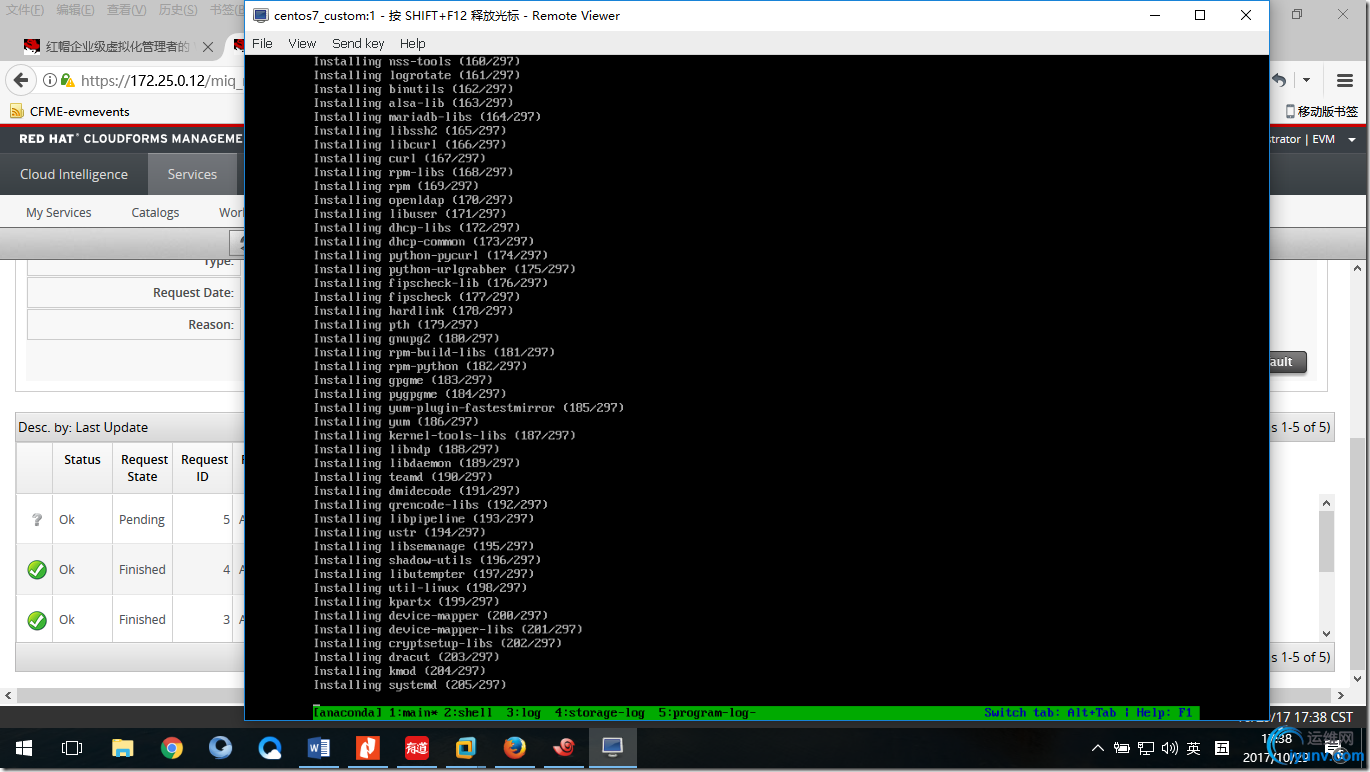Click the green check icon for request 4
The height and width of the screenshot is (772, 1370).
click(37, 569)
